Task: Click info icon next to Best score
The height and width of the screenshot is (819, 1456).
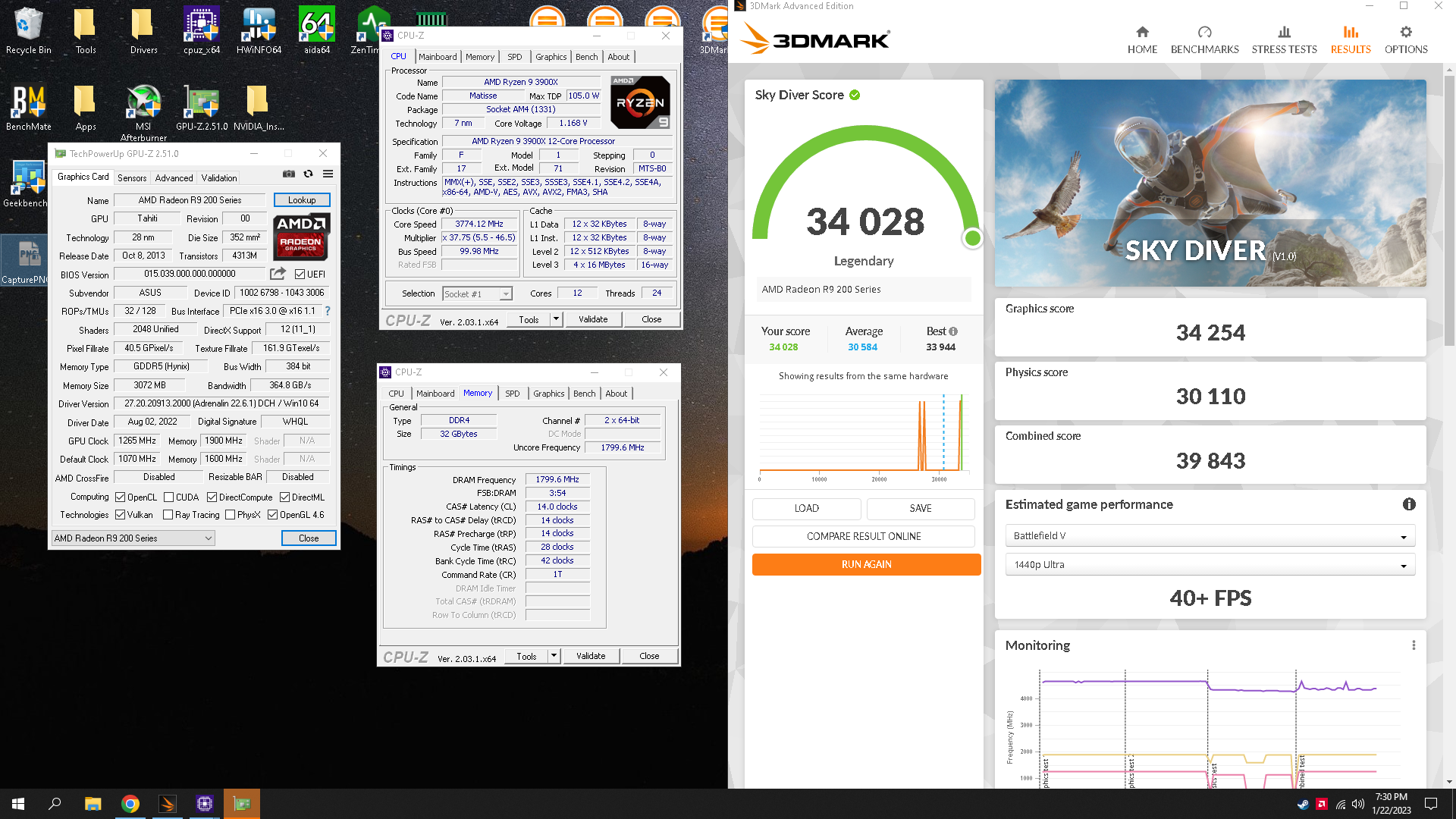Action: pyautogui.click(x=953, y=331)
